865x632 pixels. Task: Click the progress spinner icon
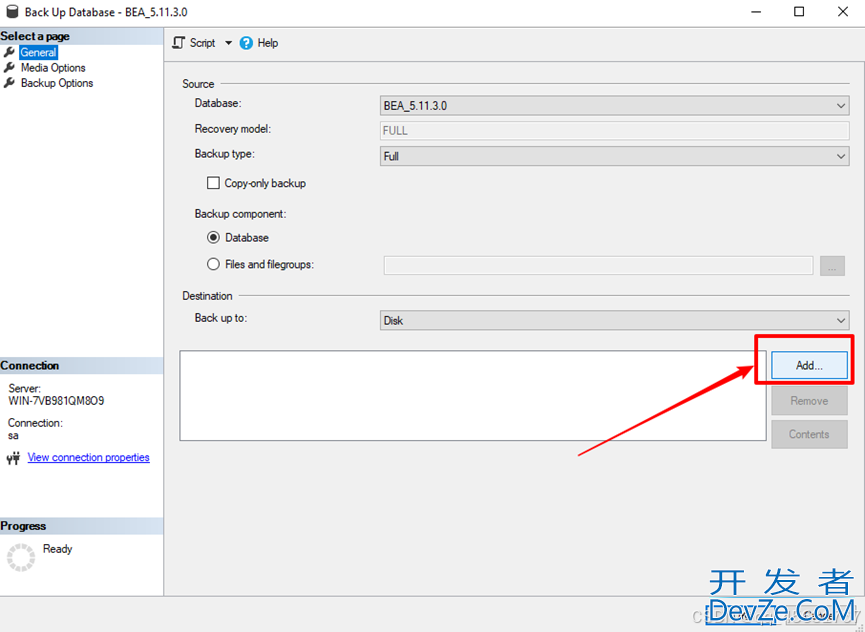point(21,557)
